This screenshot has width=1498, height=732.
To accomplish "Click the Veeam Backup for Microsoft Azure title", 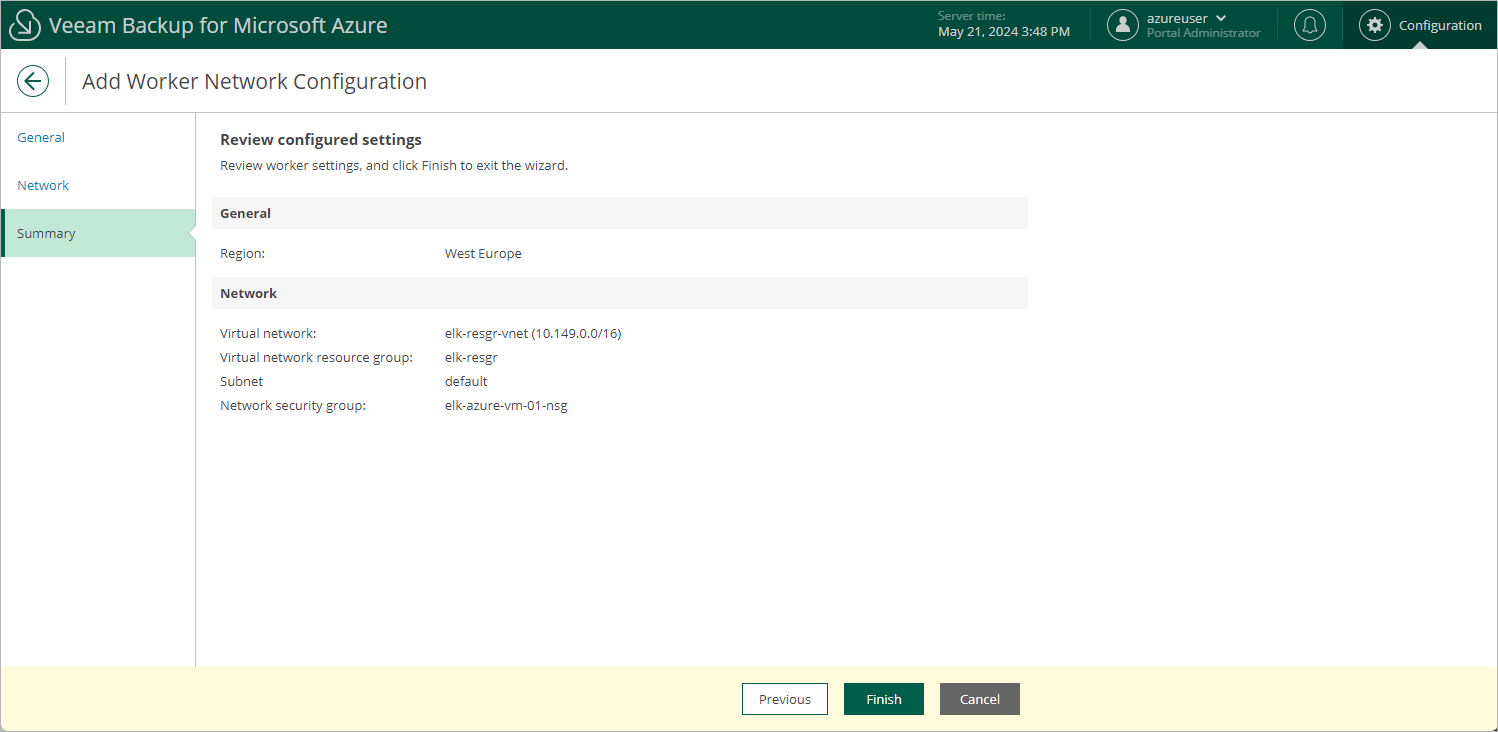I will pos(218,25).
